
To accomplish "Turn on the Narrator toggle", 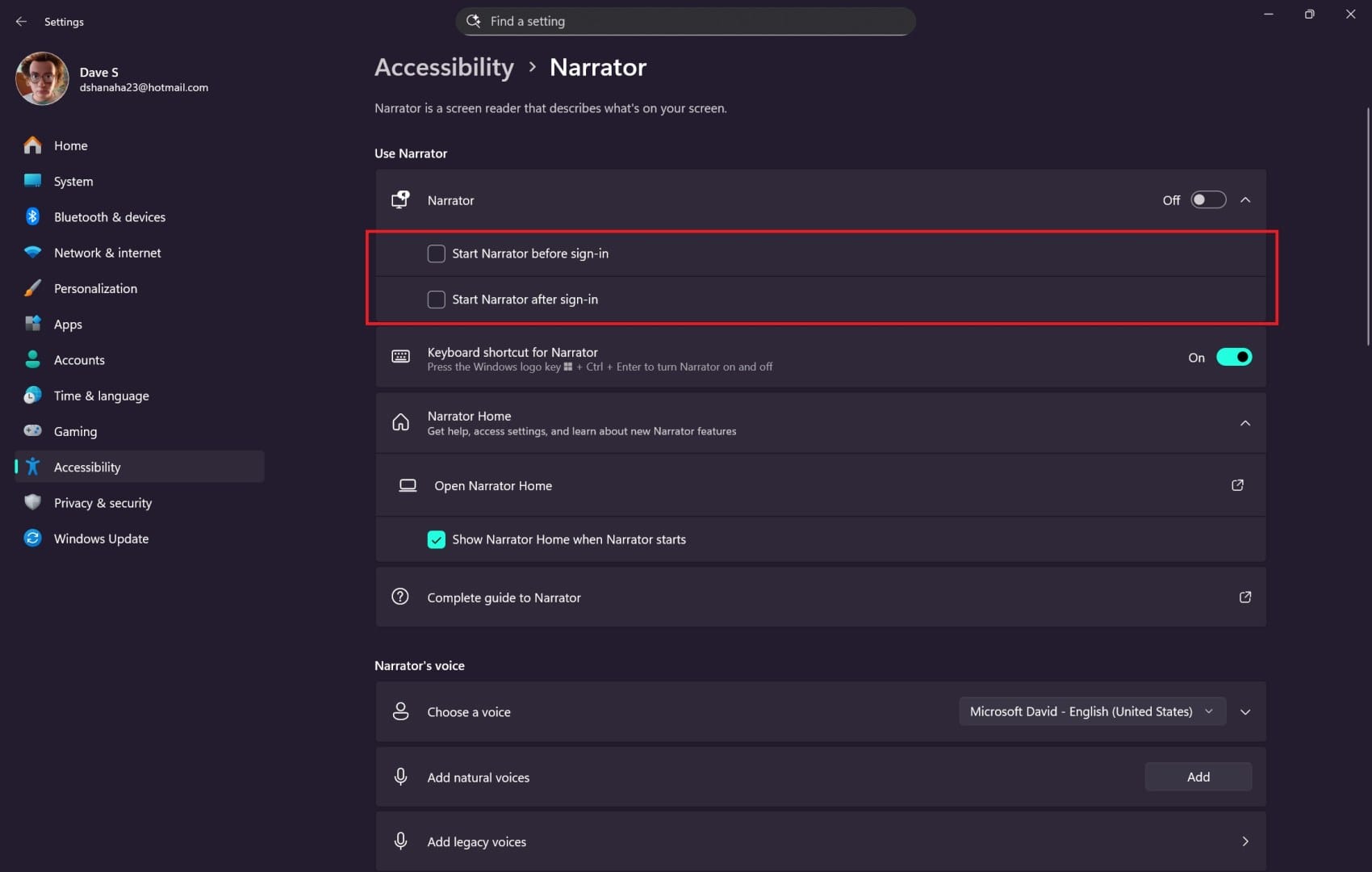I will [1208, 199].
